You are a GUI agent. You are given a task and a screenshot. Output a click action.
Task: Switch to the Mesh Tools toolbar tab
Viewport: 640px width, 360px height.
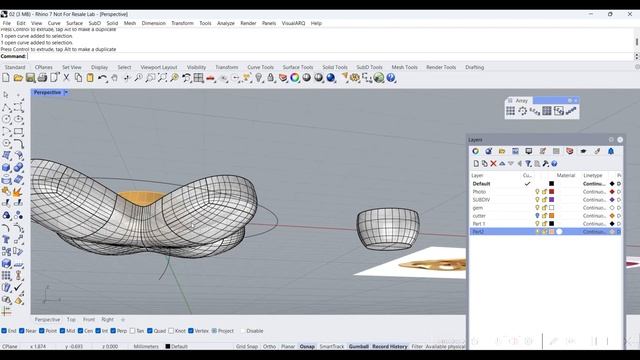(404, 67)
